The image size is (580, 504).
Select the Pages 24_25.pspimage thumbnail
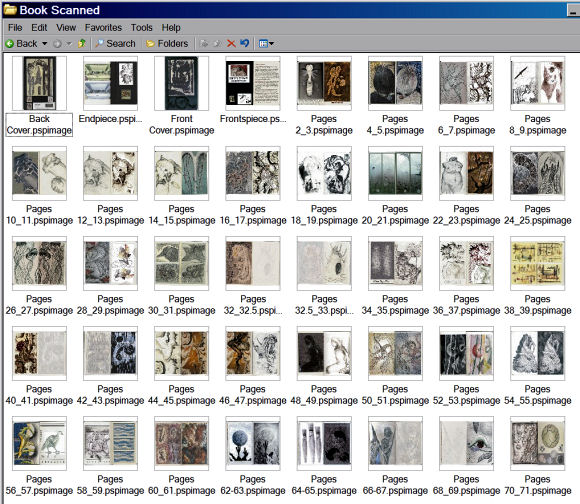(x=537, y=173)
